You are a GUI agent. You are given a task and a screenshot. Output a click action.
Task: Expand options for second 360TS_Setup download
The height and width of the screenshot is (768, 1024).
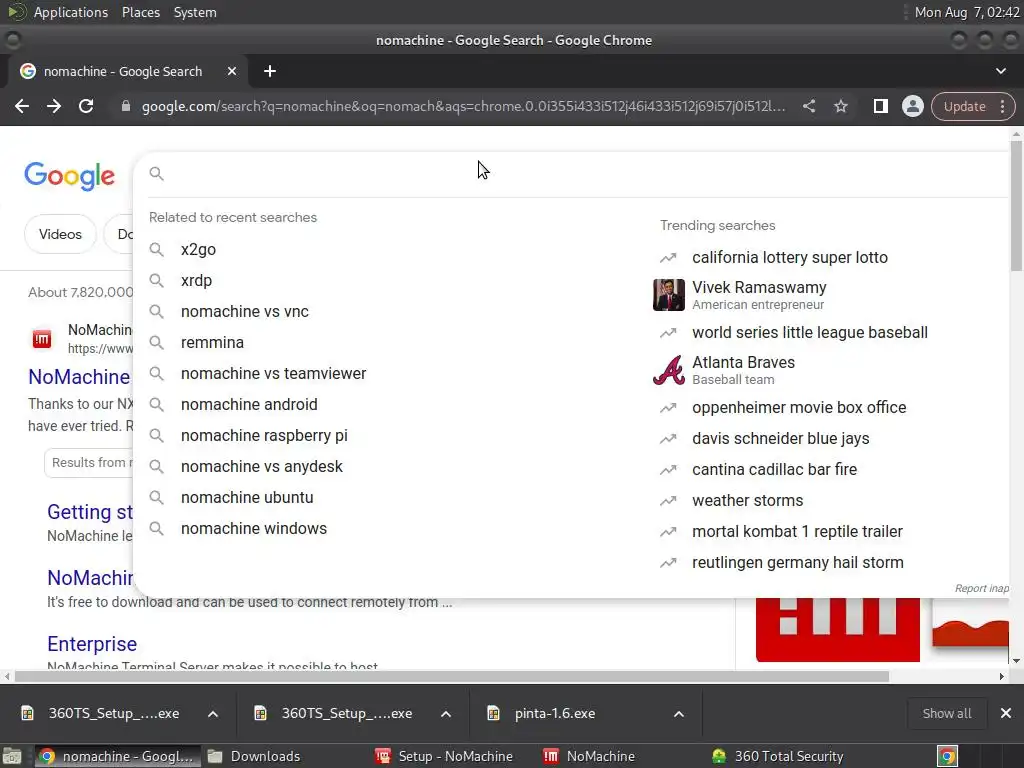click(446, 714)
